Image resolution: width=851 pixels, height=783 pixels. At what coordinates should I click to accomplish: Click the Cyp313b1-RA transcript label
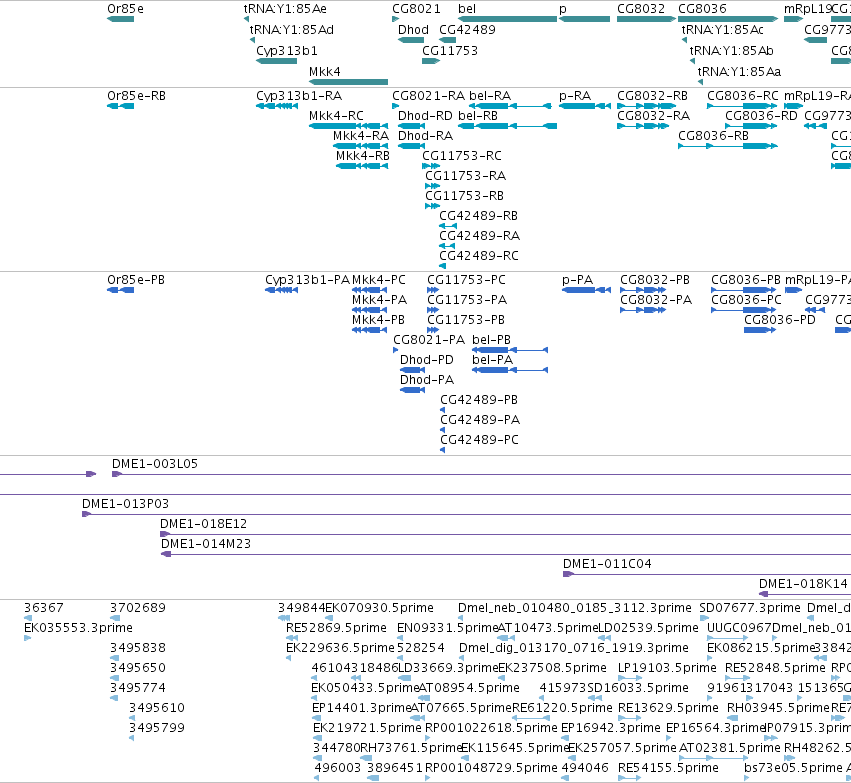coord(299,96)
